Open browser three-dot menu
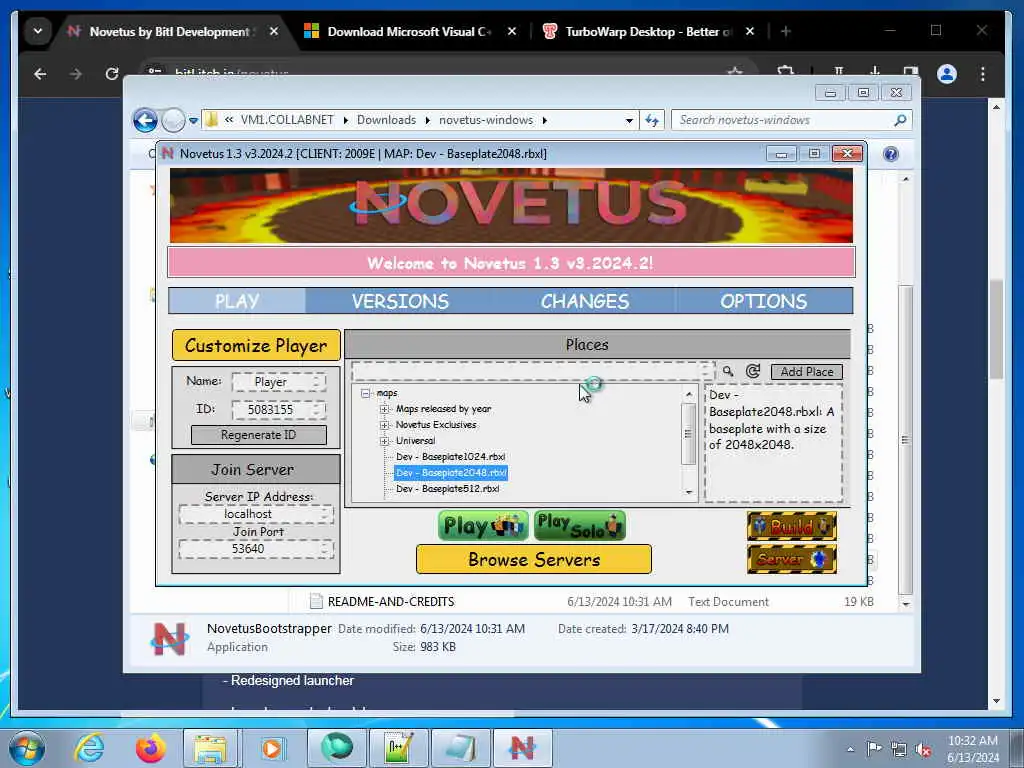The width and height of the screenshot is (1024, 768). click(x=982, y=74)
